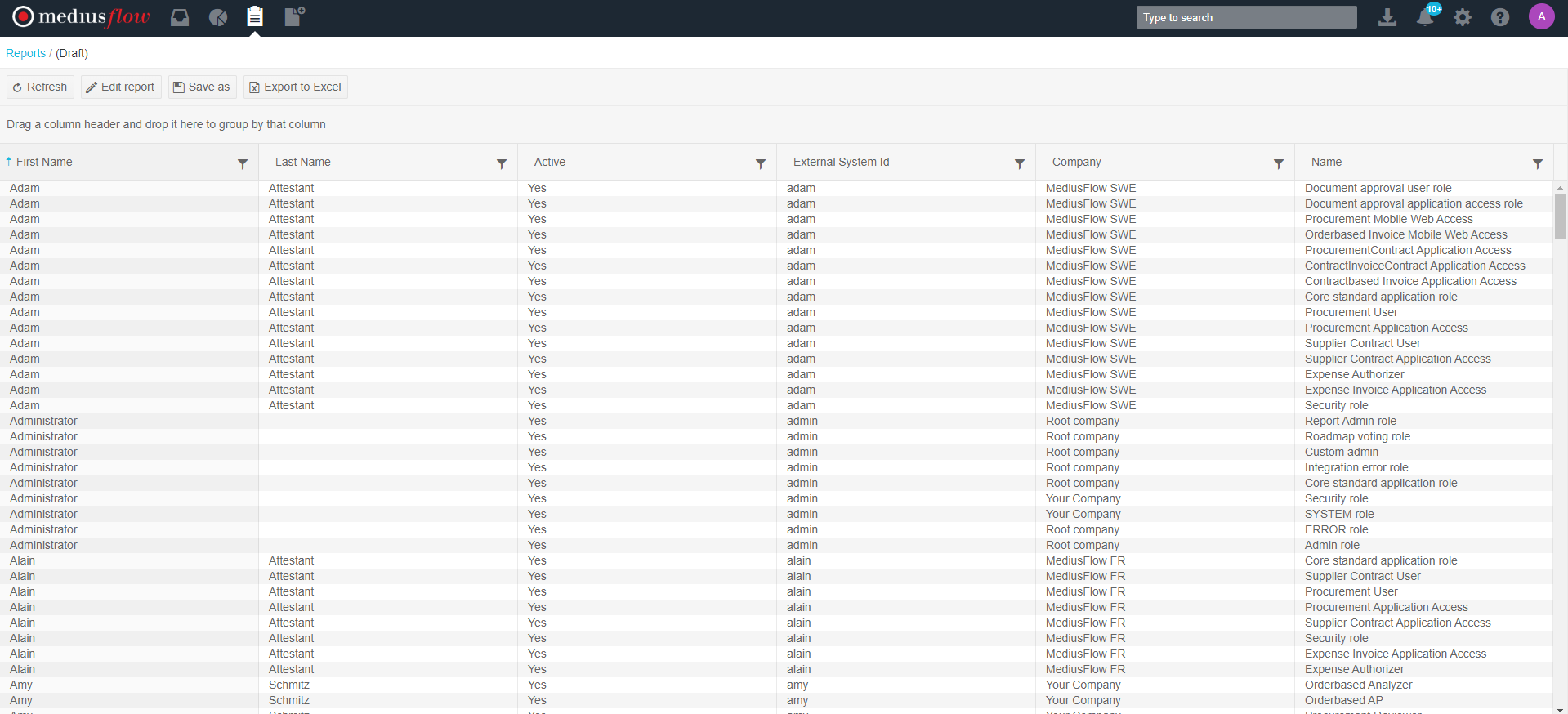
Task: Click the MediusFlow logo
Action: coord(81,16)
